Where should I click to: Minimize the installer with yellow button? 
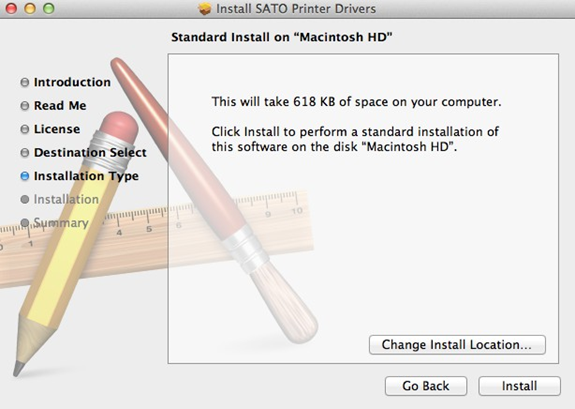click(30, 8)
